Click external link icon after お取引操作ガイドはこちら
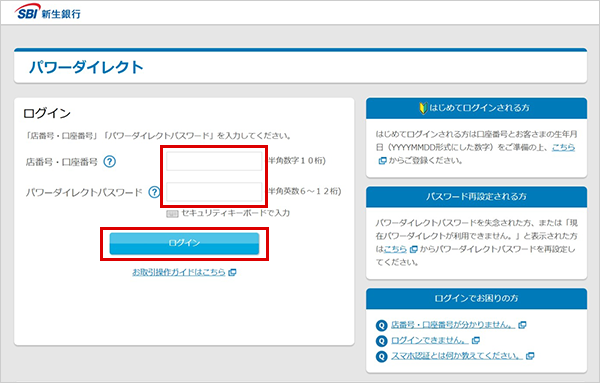The image size is (600, 383). (232, 272)
